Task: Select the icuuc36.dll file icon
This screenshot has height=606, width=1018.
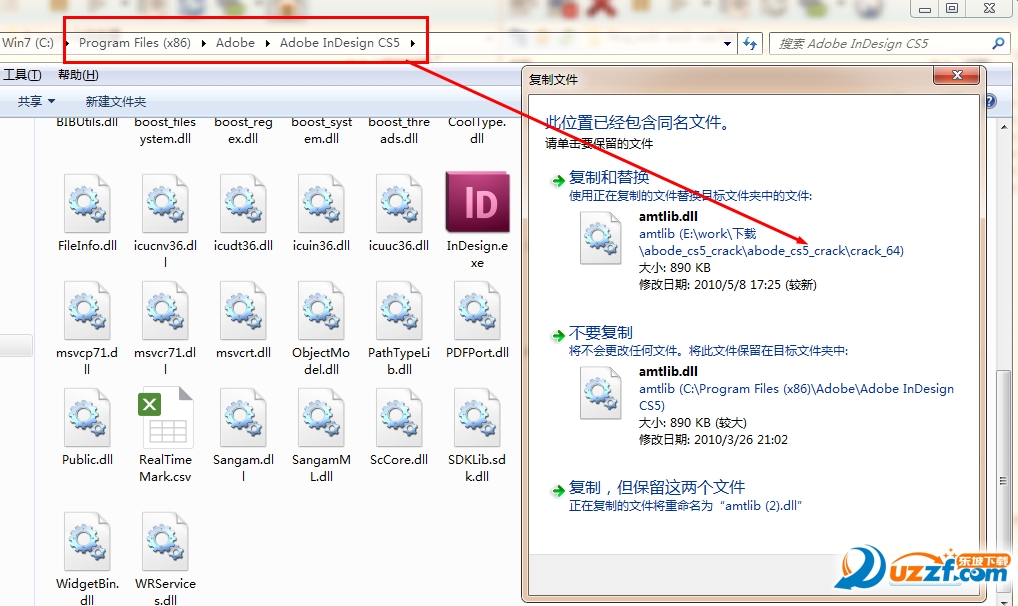Action: click(x=399, y=203)
